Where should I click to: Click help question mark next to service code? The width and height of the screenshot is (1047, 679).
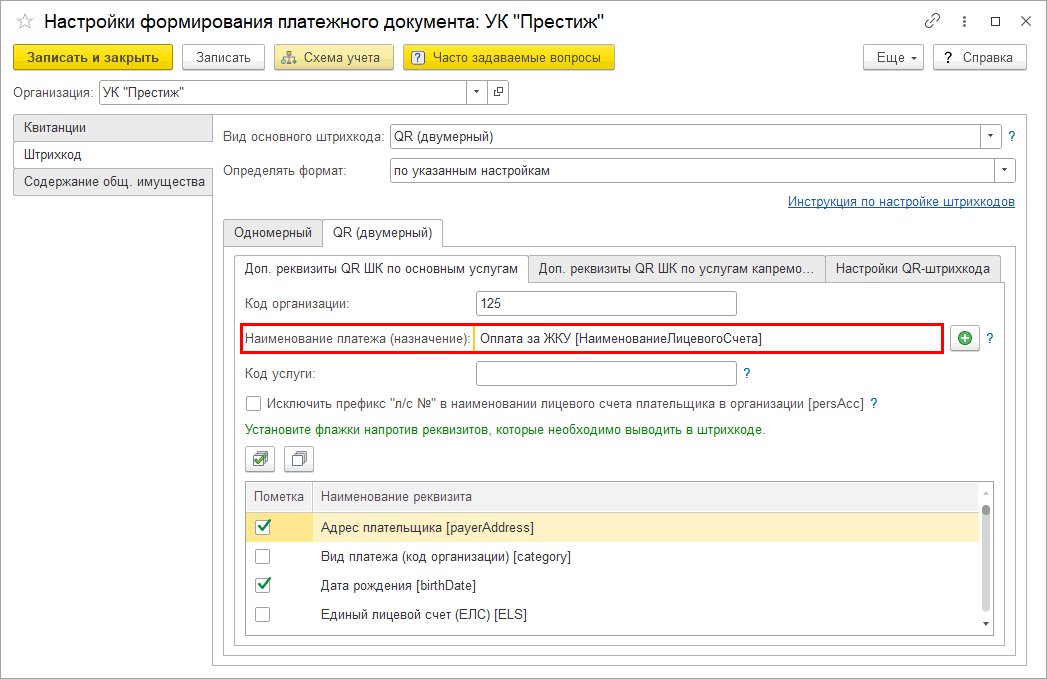[x=746, y=373]
